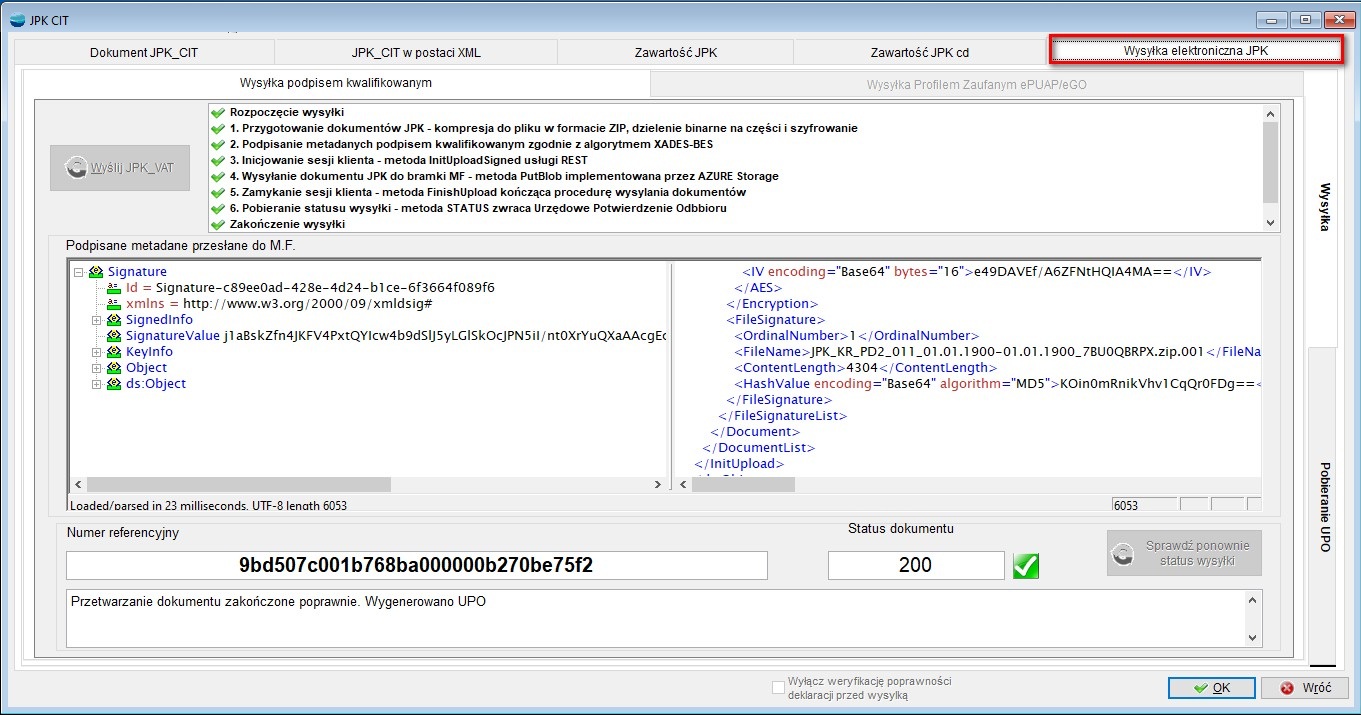Image resolution: width=1361 pixels, height=715 pixels.
Task: Toggle the Wyłącz weryfikację poprawności checkbox
Action: pos(778,687)
